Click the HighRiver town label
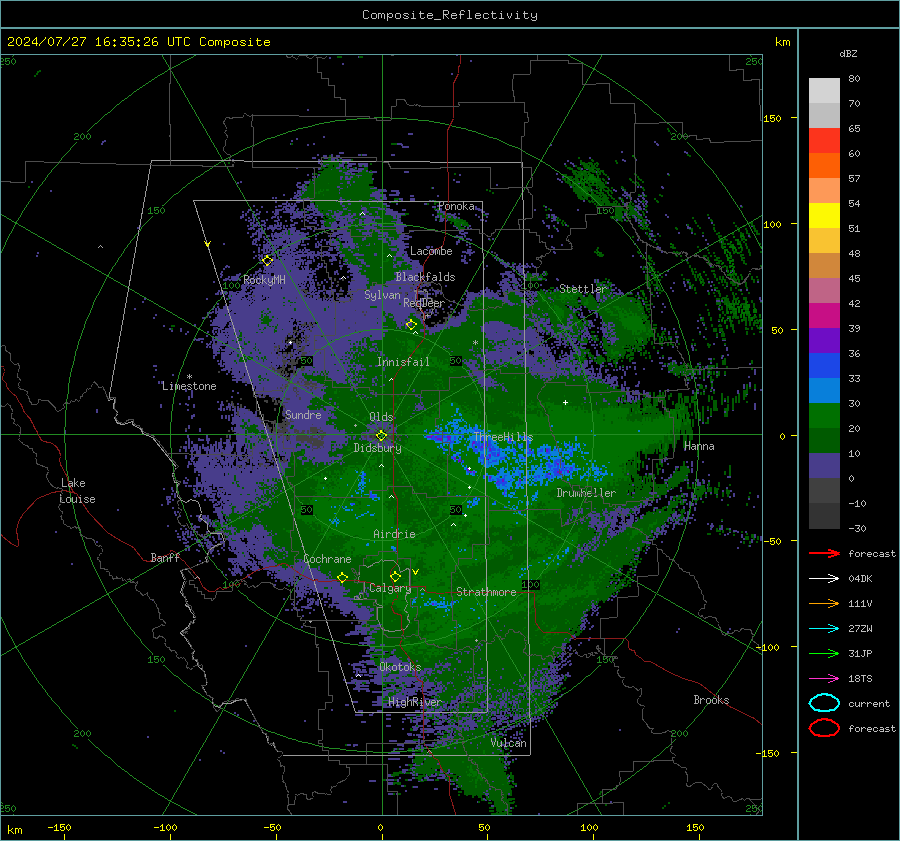The width and height of the screenshot is (900, 841). pyautogui.click(x=414, y=702)
